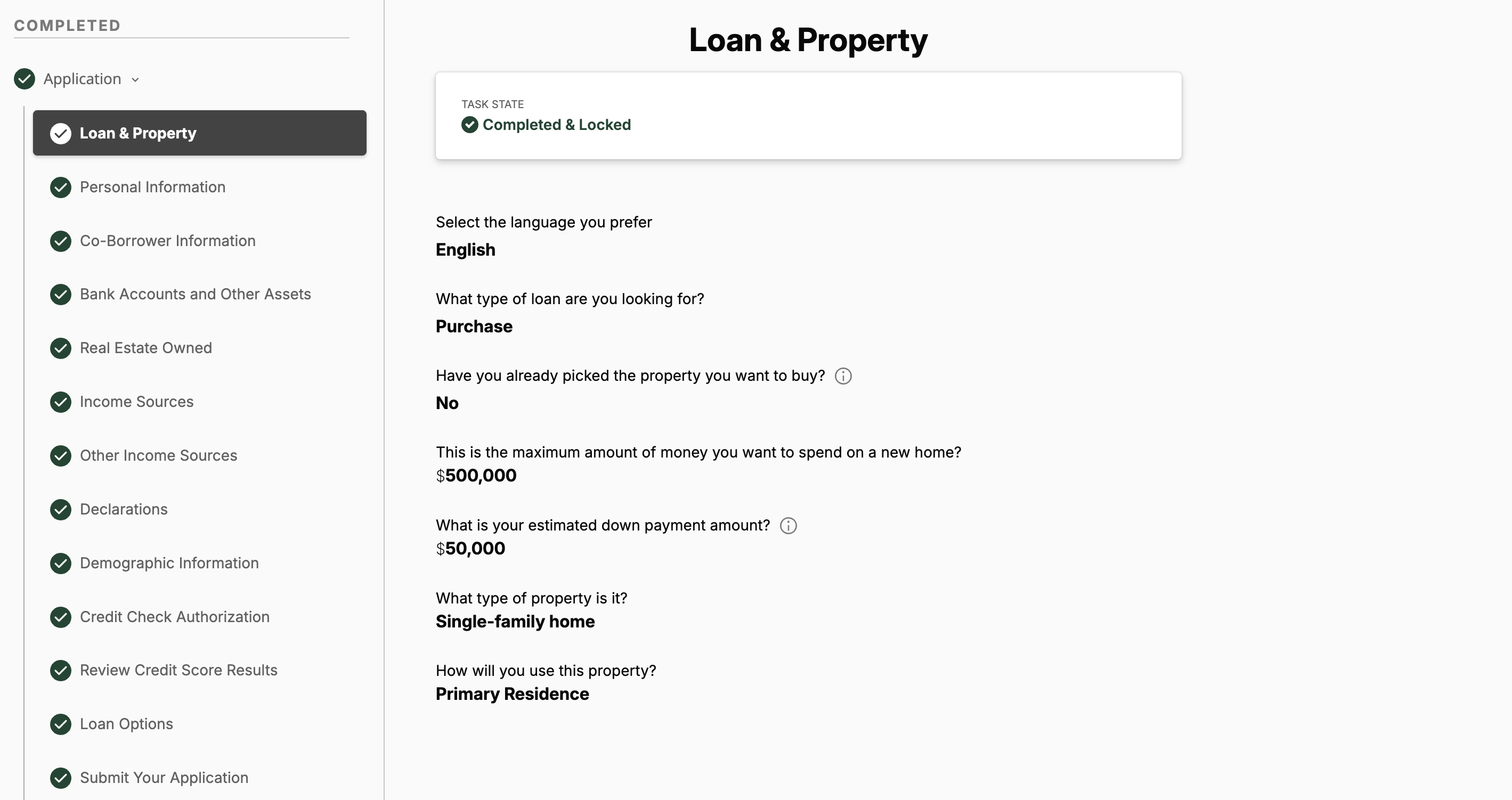Click the Completed & Locked checkmark icon
This screenshot has width=1512, height=800.
point(469,125)
